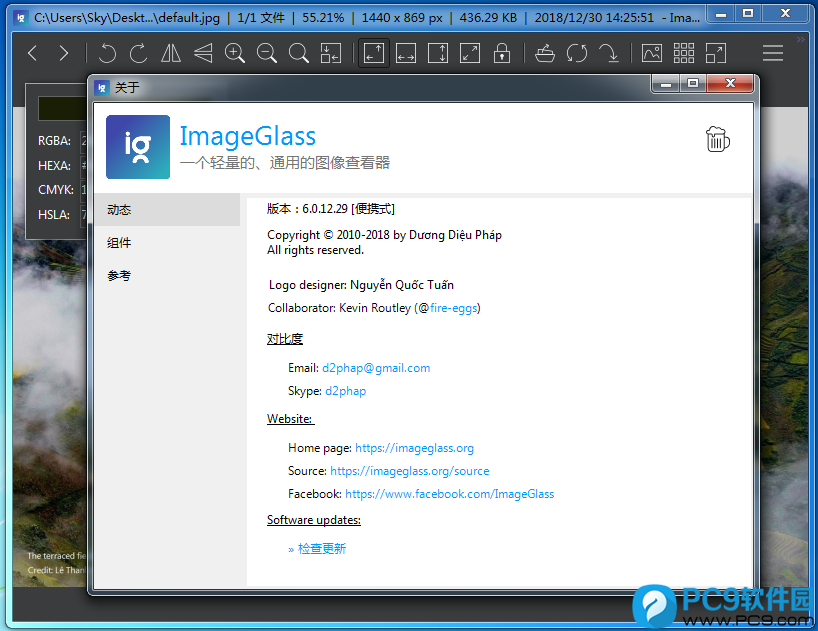
Task: Fit the window to the image
Action: coord(330,53)
